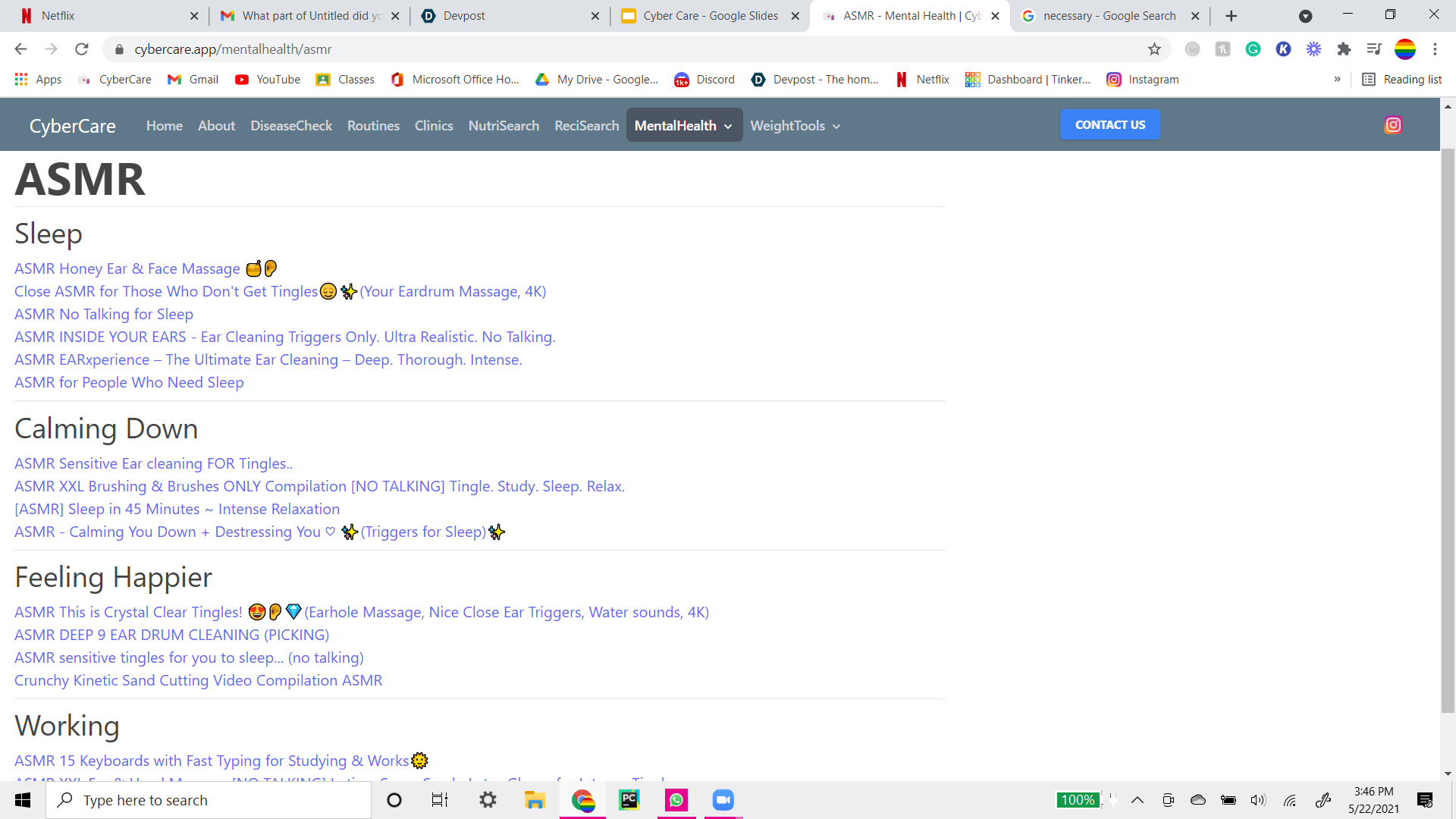Reload the page

(x=82, y=49)
